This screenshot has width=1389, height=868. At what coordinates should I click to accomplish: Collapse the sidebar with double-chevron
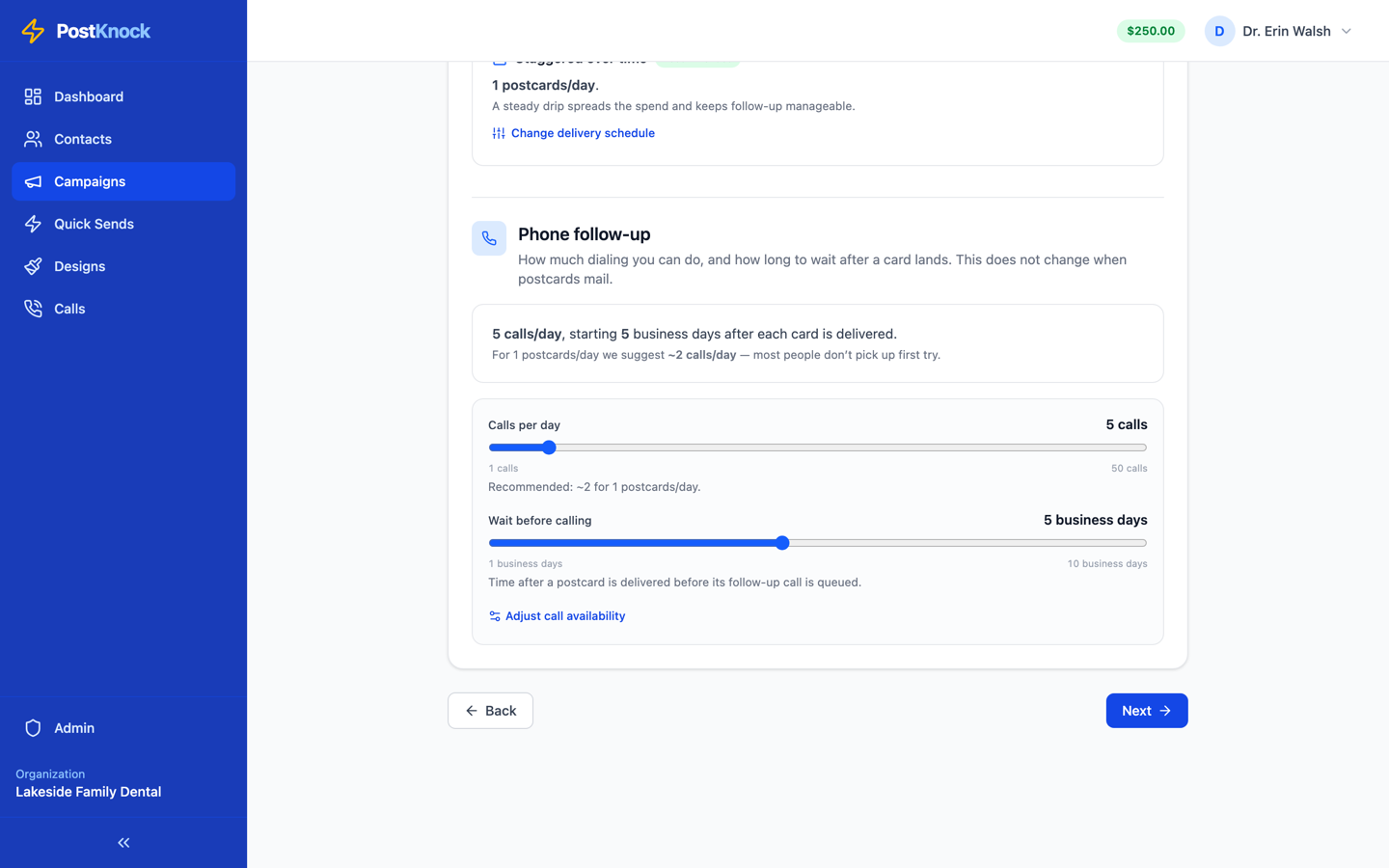123,843
